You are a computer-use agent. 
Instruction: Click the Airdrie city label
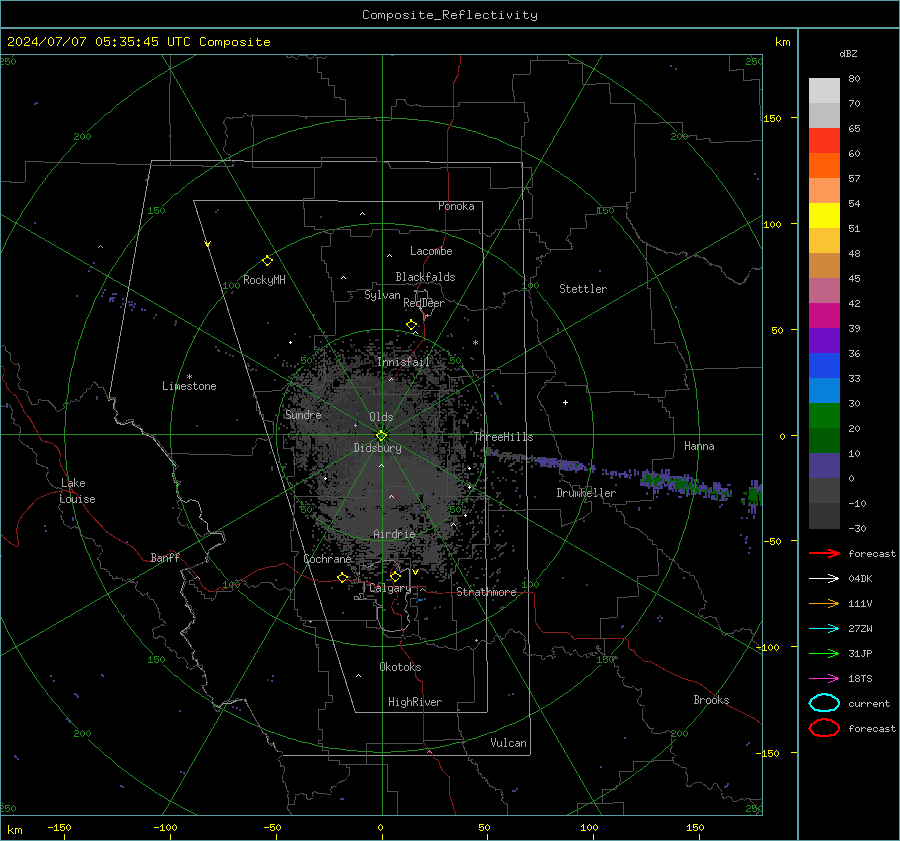394,534
